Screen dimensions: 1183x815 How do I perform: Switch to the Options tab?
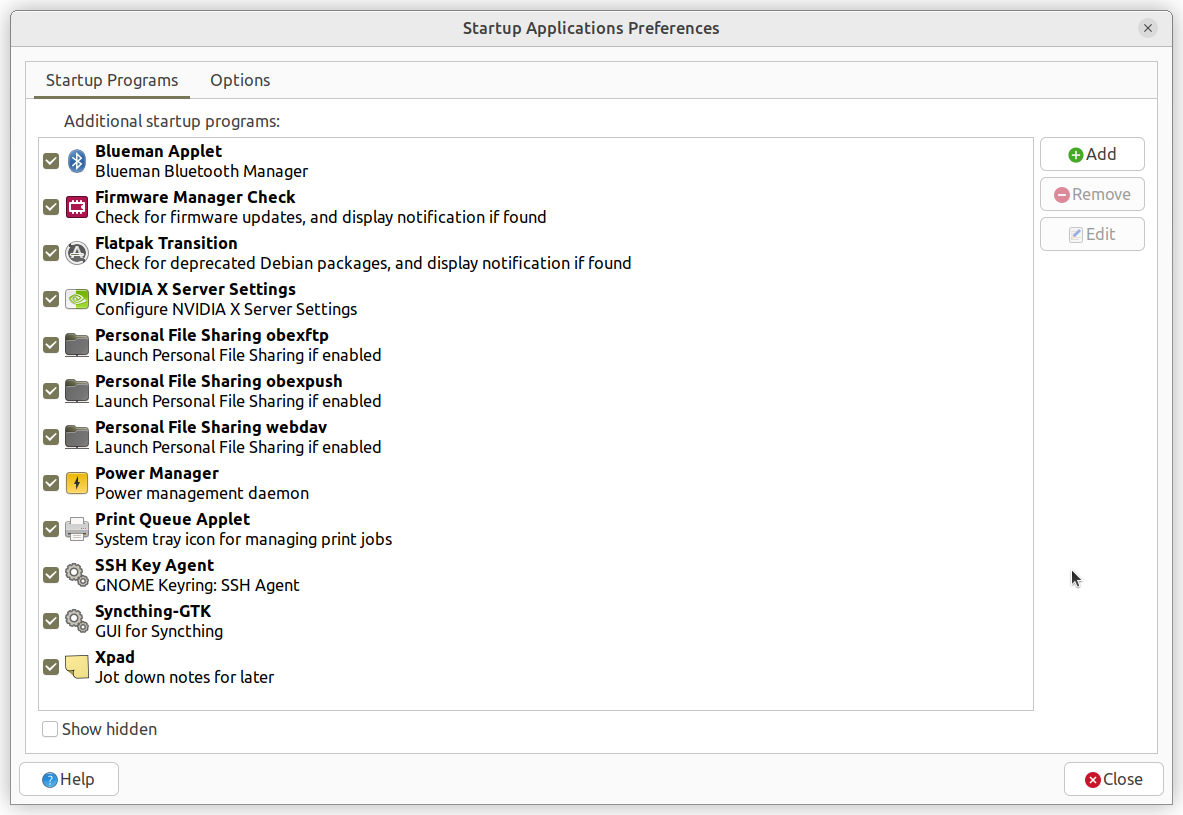point(240,80)
